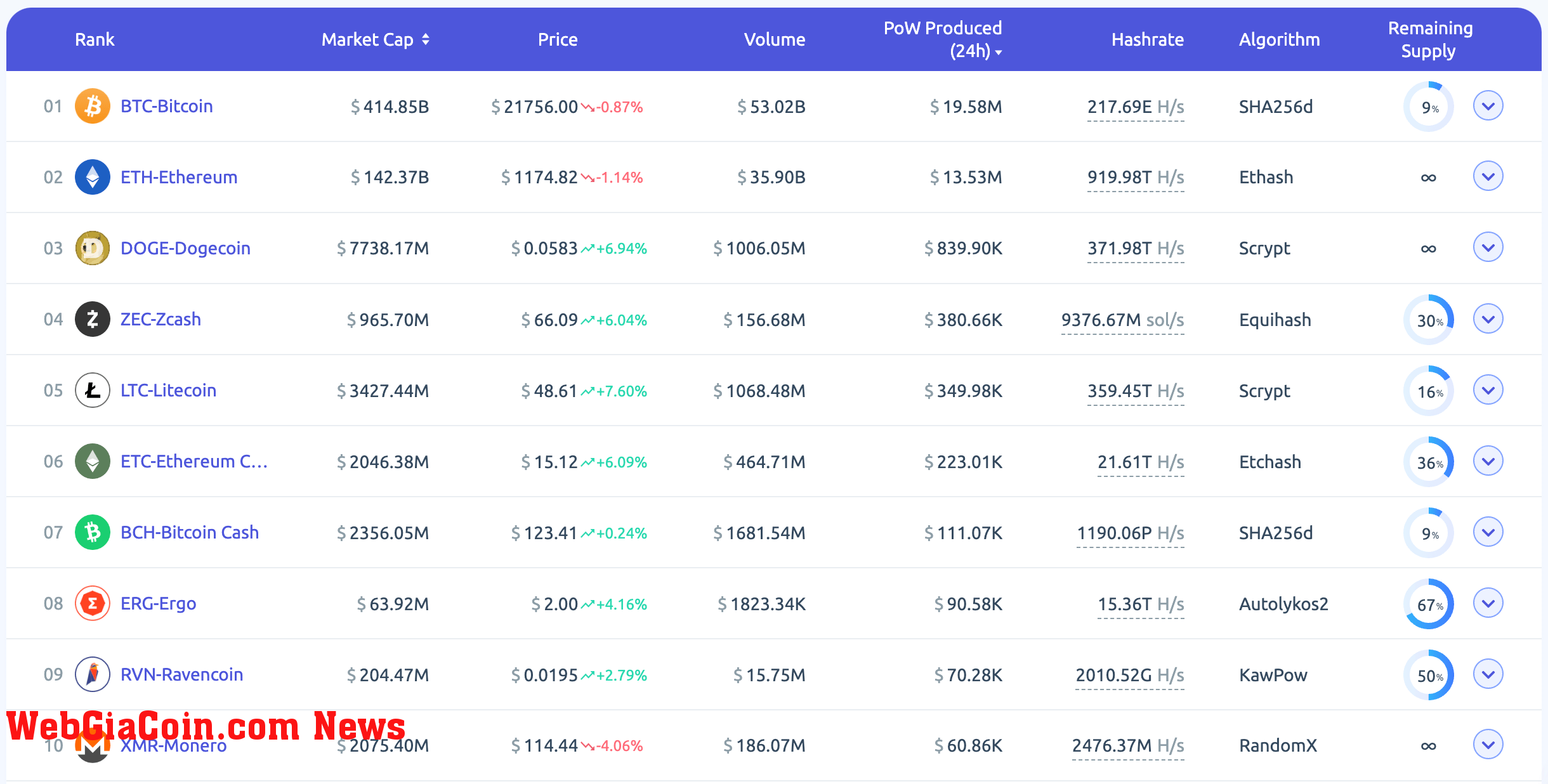
Task: Open the ETC-Ethereum Classic link
Action: (194, 461)
